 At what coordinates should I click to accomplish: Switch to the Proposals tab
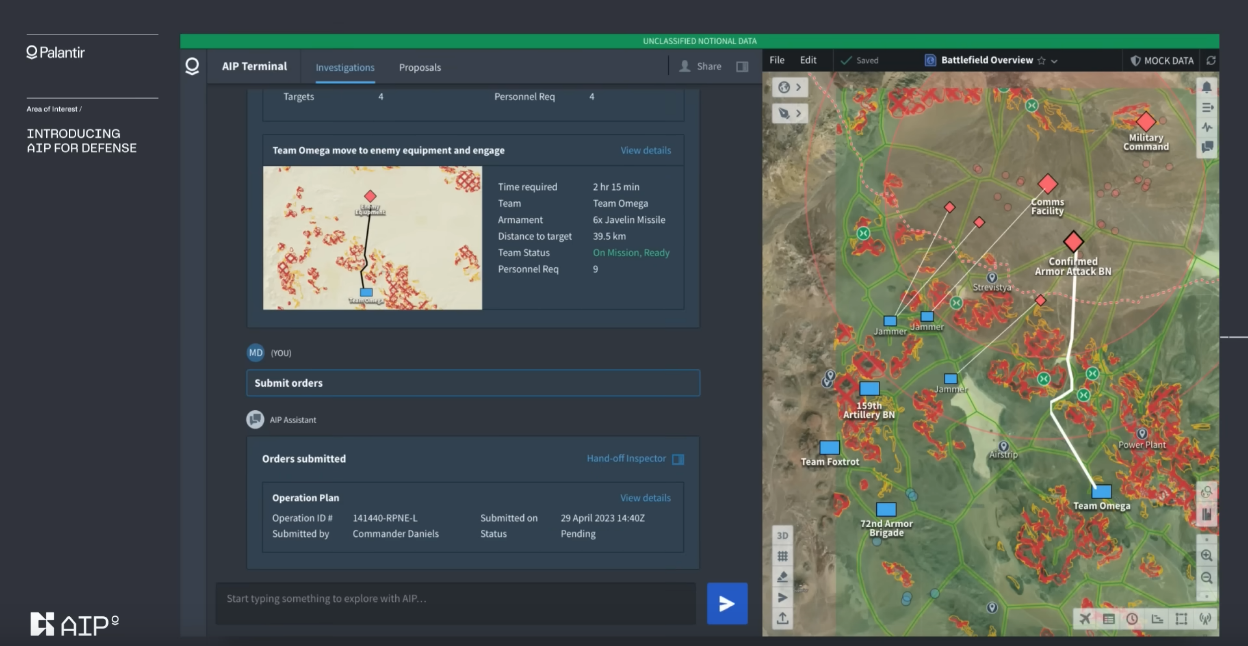[420, 67]
